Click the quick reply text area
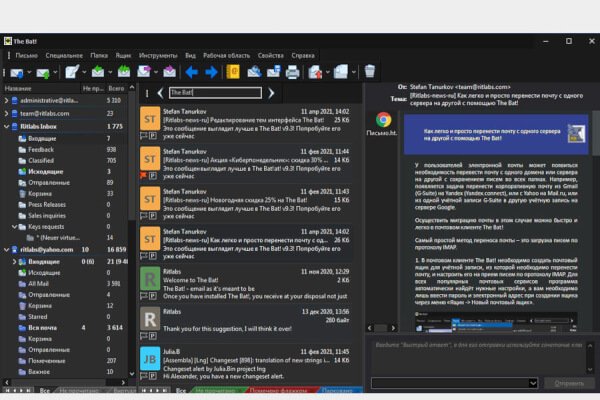Image resolution: width=600 pixels, height=400 pixels. (478, 356)
